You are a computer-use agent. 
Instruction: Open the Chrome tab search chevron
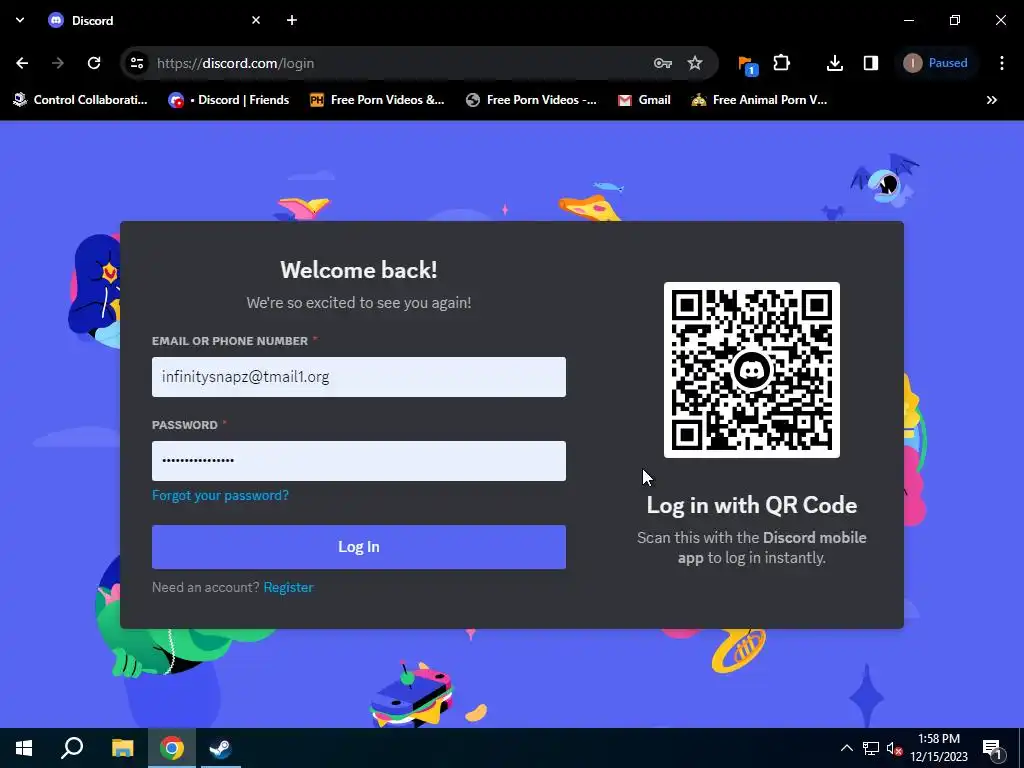[x=20, y=20]
